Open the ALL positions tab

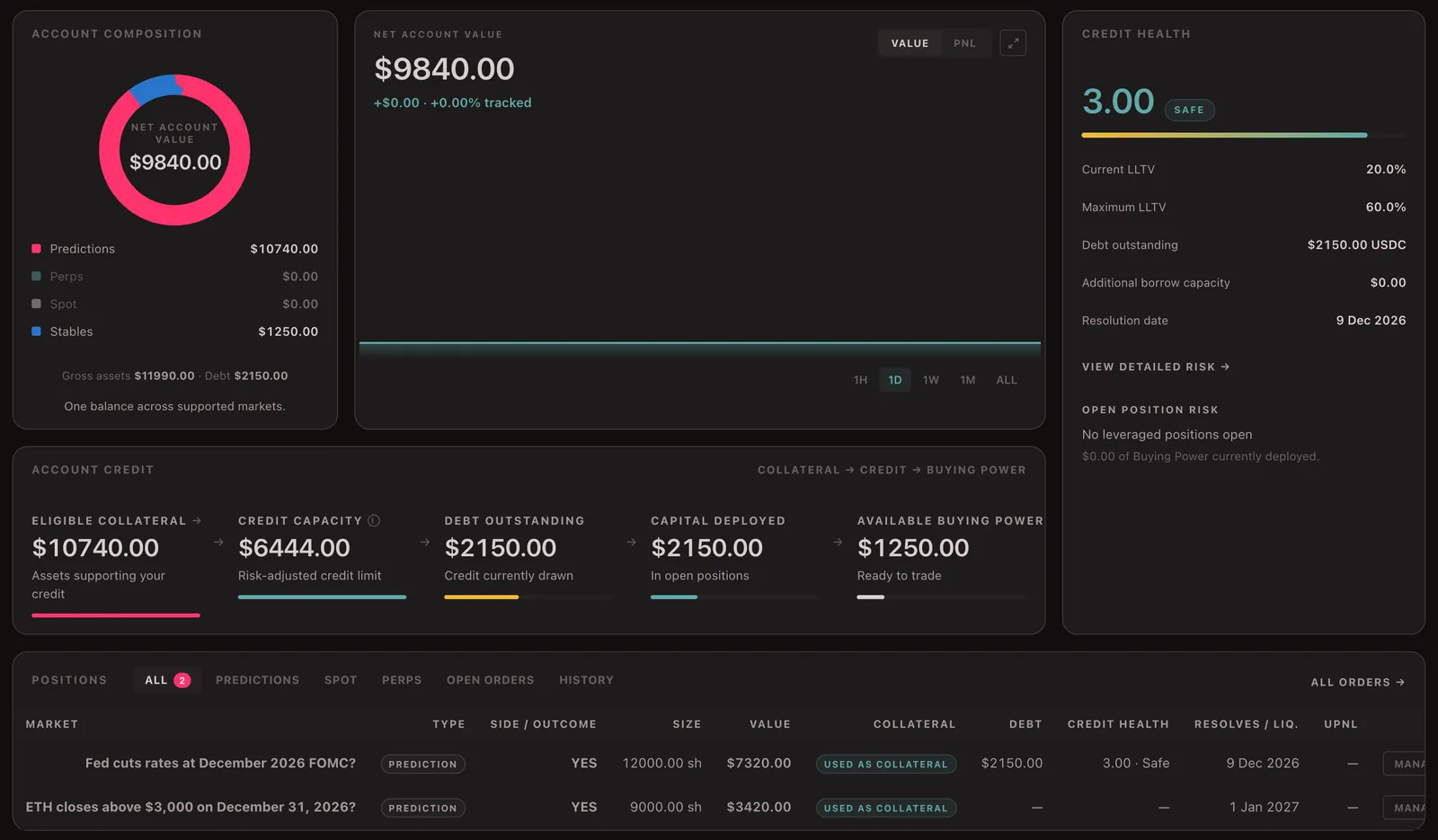(x=167, y=680)
